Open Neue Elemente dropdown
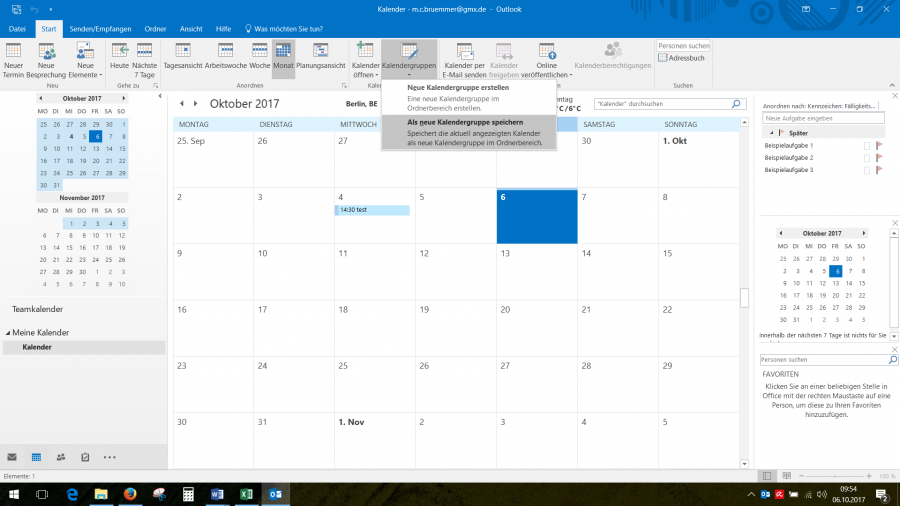The image size is (900, 506). click(x=85, y=60)
